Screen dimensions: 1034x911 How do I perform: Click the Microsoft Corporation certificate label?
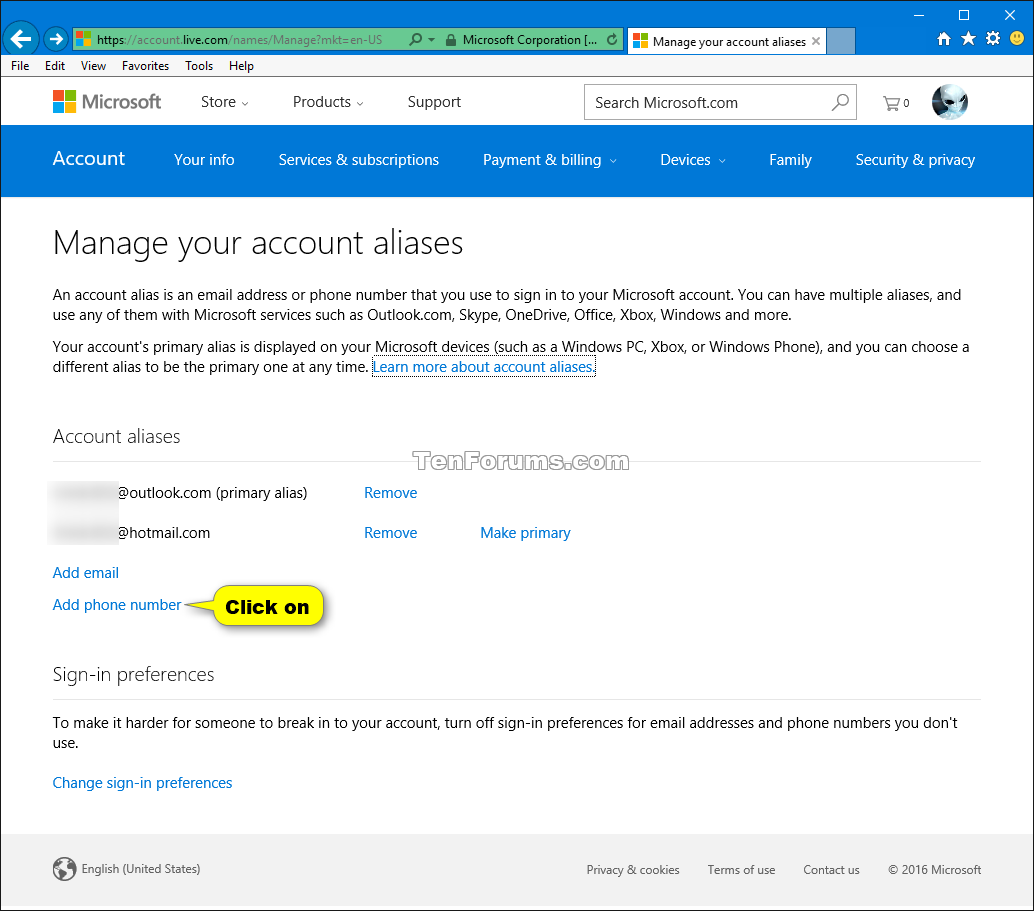coord(530,40)
